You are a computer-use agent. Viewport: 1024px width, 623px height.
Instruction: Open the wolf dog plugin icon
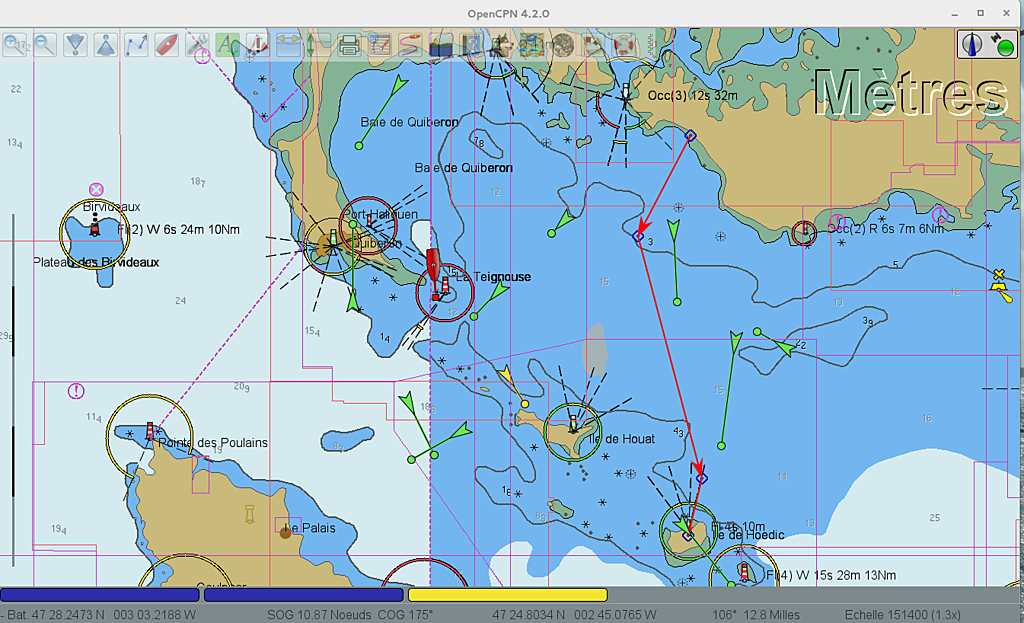(501, 45)
